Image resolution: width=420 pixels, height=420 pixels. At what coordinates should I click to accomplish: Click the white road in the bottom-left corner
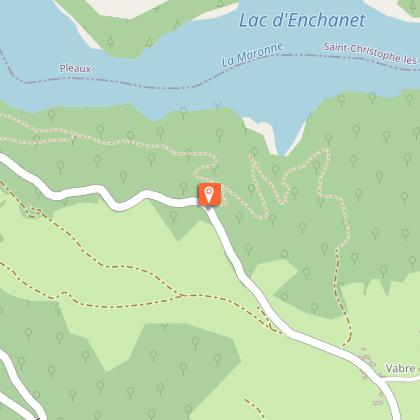pyautogui.click(x=18, y=387)
